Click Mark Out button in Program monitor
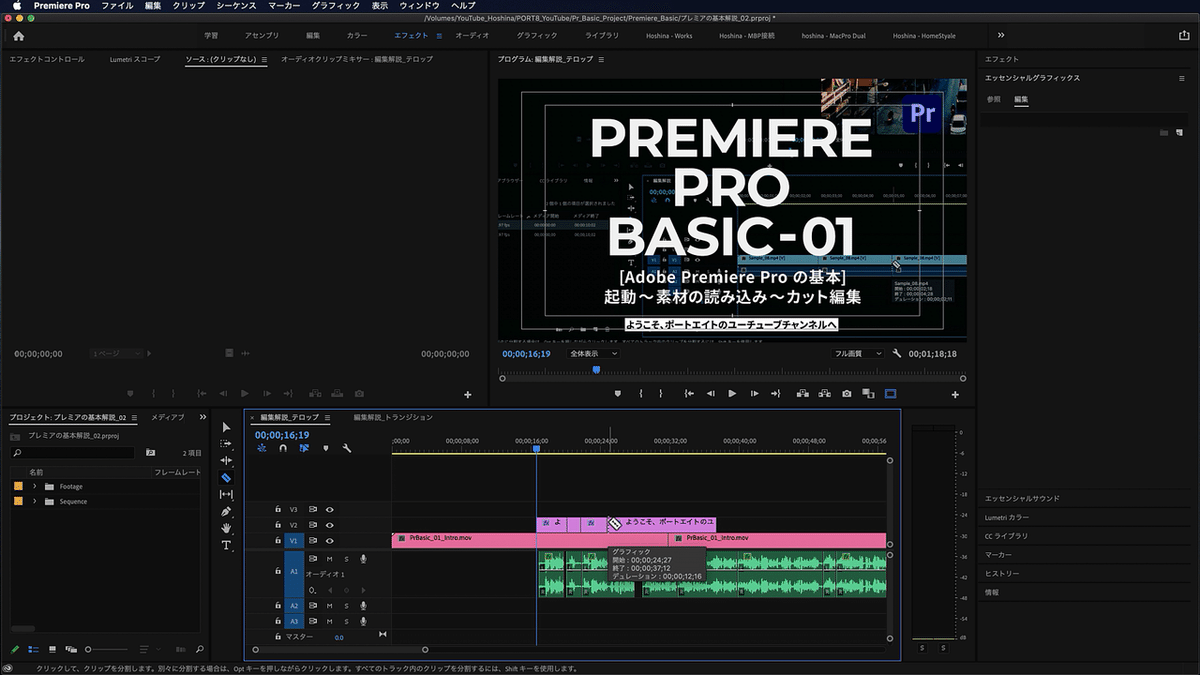The height and width of the screenshot is (675, 1200). click(x=661, y=394)
